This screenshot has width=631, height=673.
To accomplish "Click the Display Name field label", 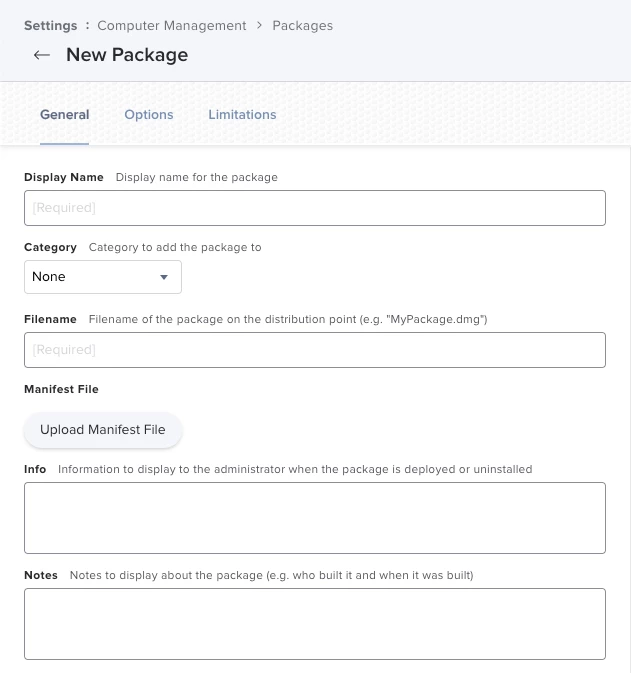I will 64,177.
